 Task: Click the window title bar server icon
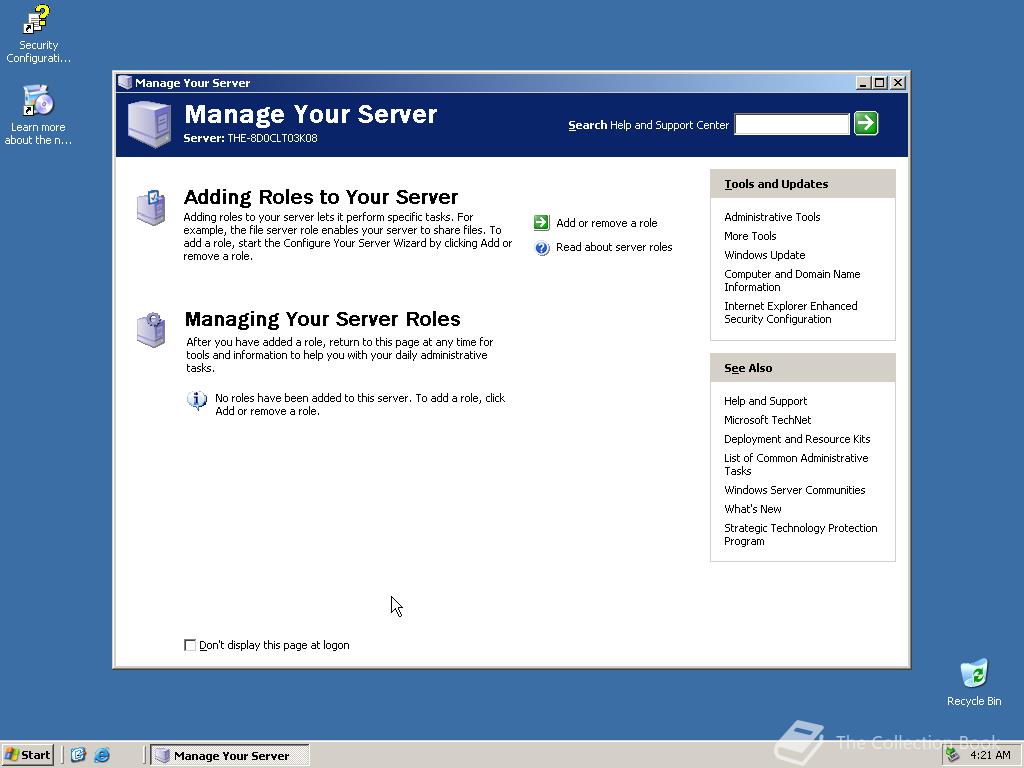tap(125, 82)
